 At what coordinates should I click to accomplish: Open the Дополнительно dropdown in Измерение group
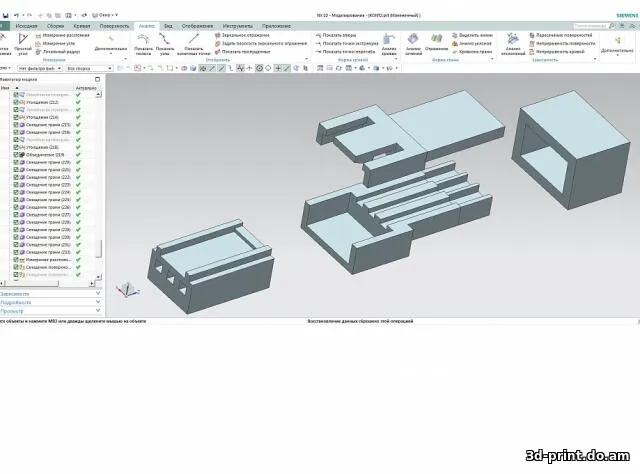tap(111, 44)
